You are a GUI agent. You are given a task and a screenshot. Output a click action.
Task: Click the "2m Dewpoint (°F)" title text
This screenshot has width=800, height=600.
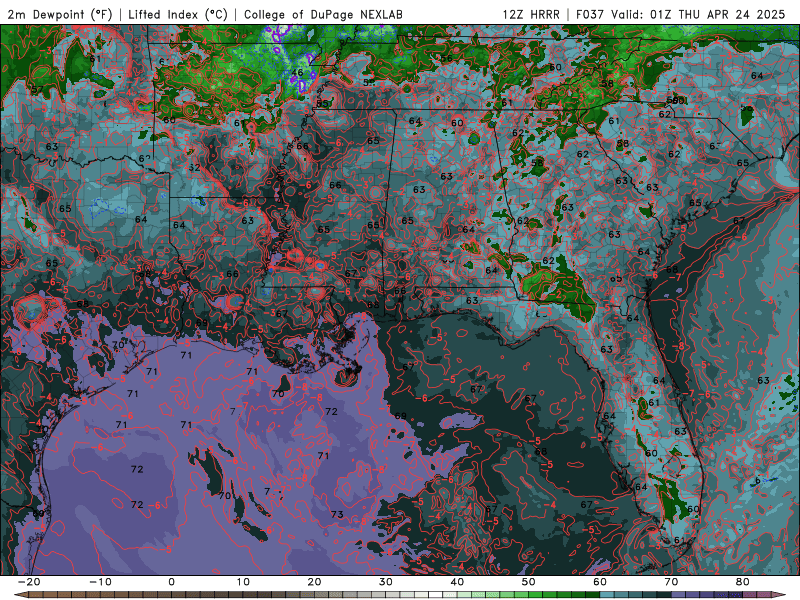[60, 14]
